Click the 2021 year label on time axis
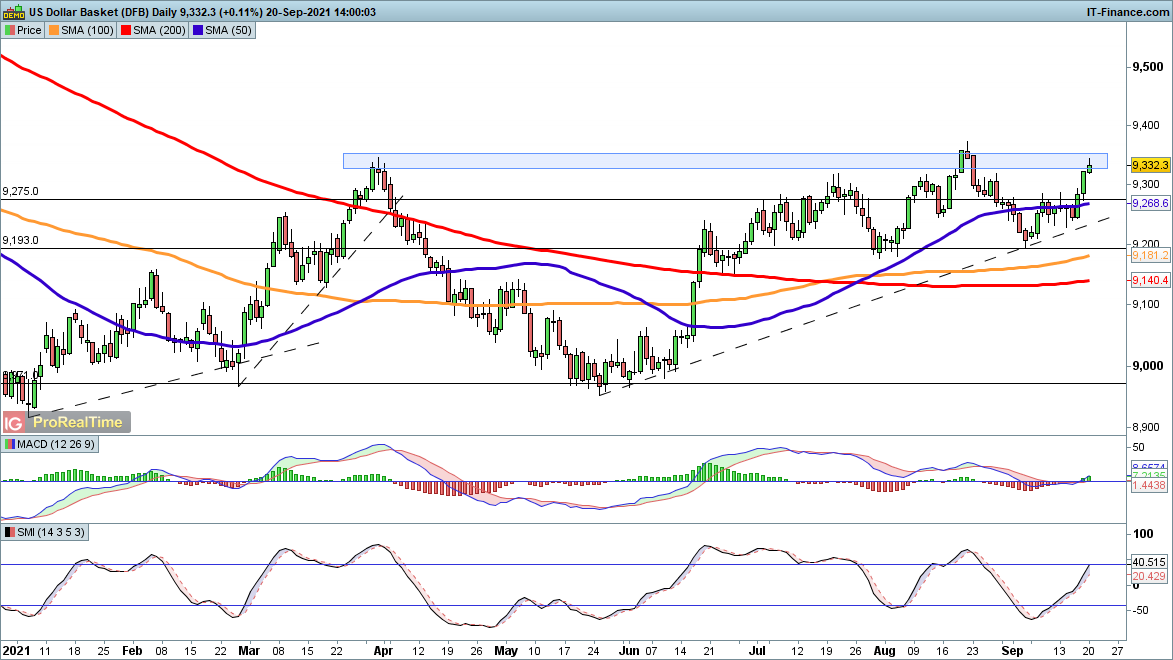The width and height of the screenshot is (1173, 660). (16, 651)
